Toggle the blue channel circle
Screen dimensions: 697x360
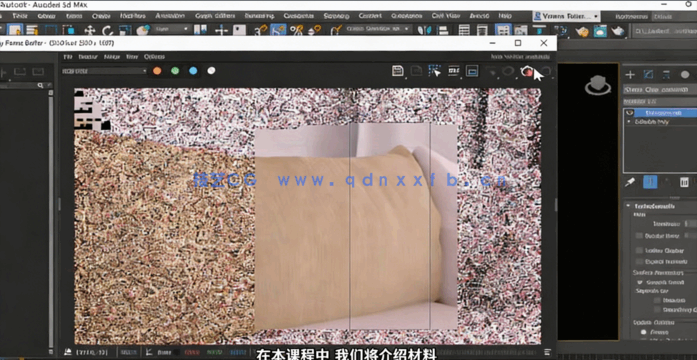pyautogui.click(x=193, y=71)
